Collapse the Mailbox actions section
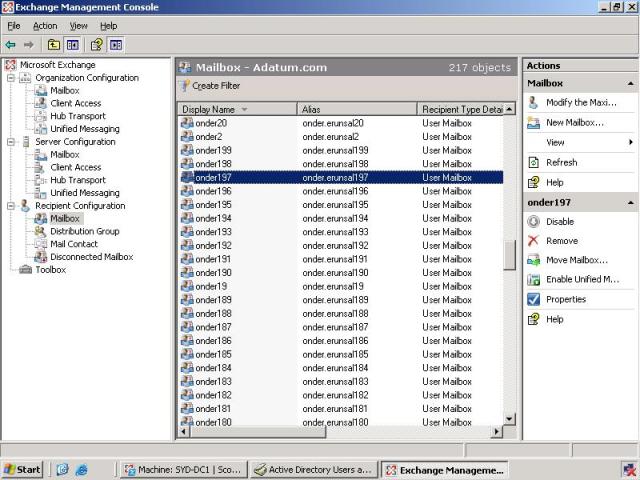640x480 pixels. [631, 83]
